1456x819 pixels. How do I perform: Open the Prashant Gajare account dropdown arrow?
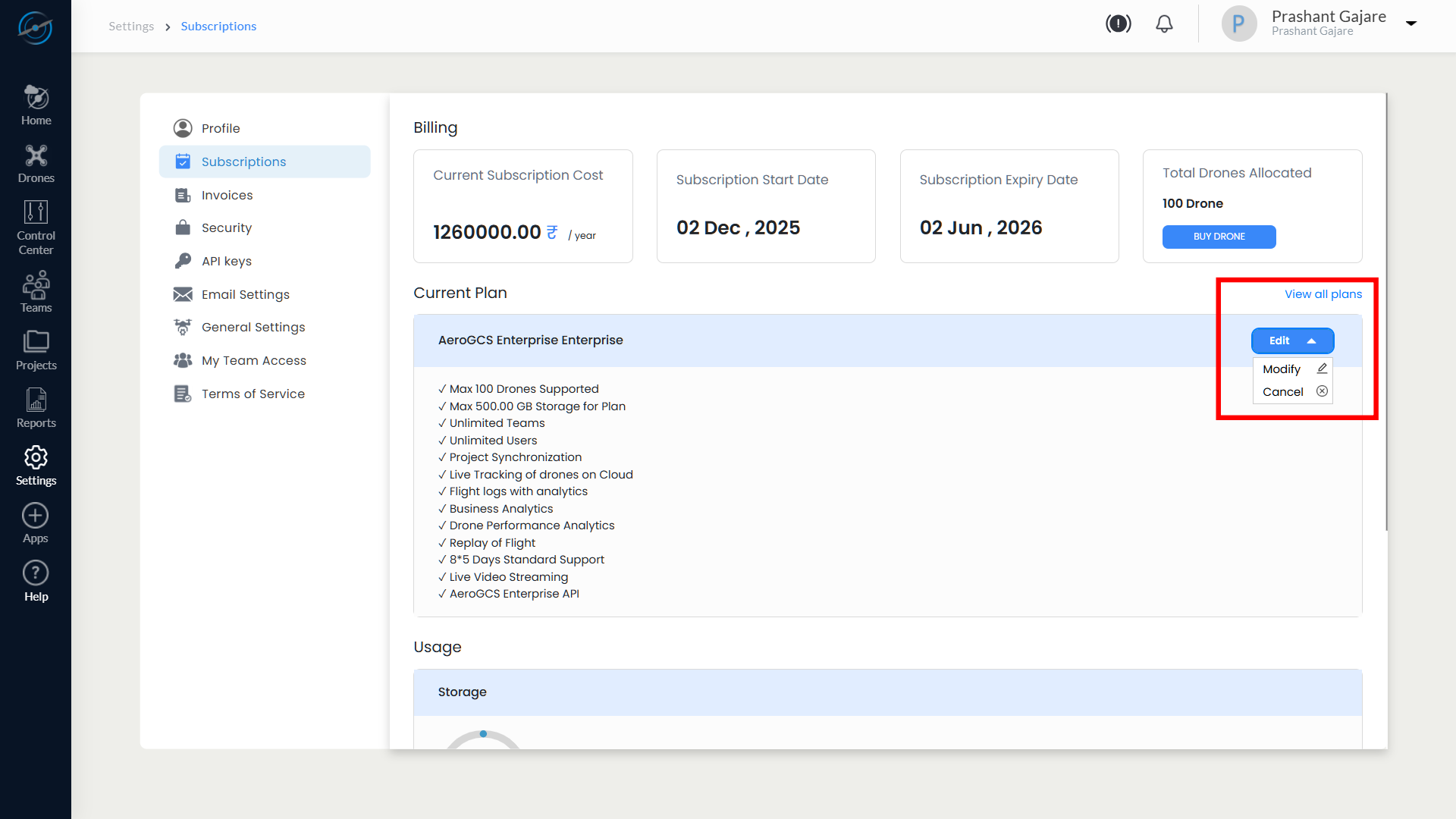(1411, 24)
